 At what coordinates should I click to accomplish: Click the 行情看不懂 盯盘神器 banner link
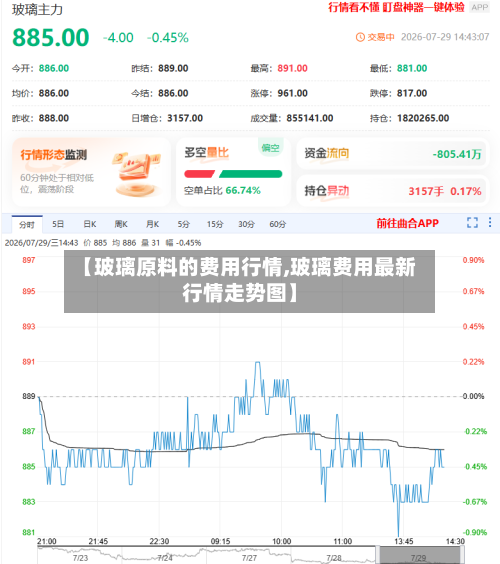coord(396,7)
